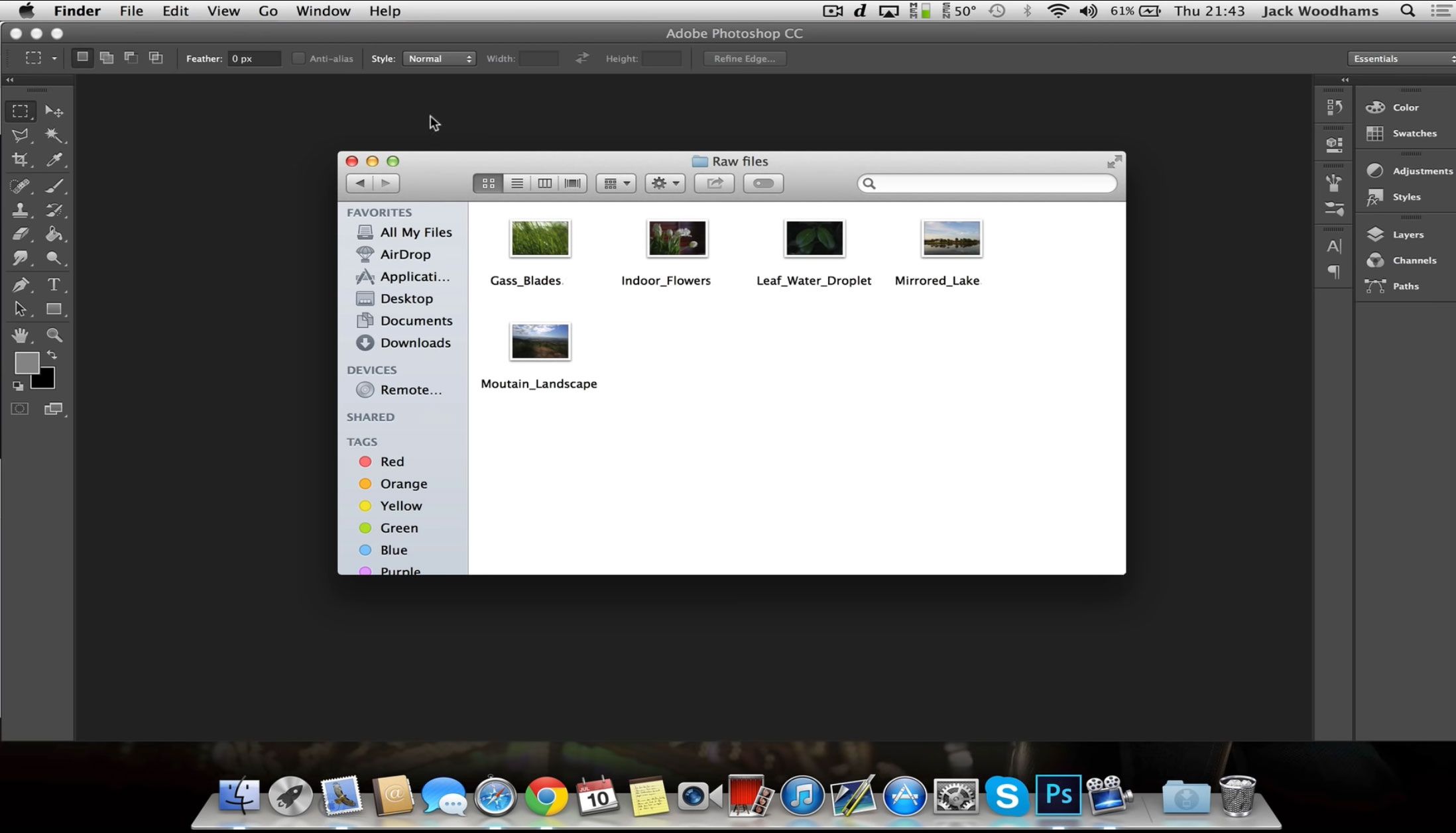Toggle Anti-alias checkbox
Image resolution: width=1456 pixels, height=833 pixels.
(298, 58)
